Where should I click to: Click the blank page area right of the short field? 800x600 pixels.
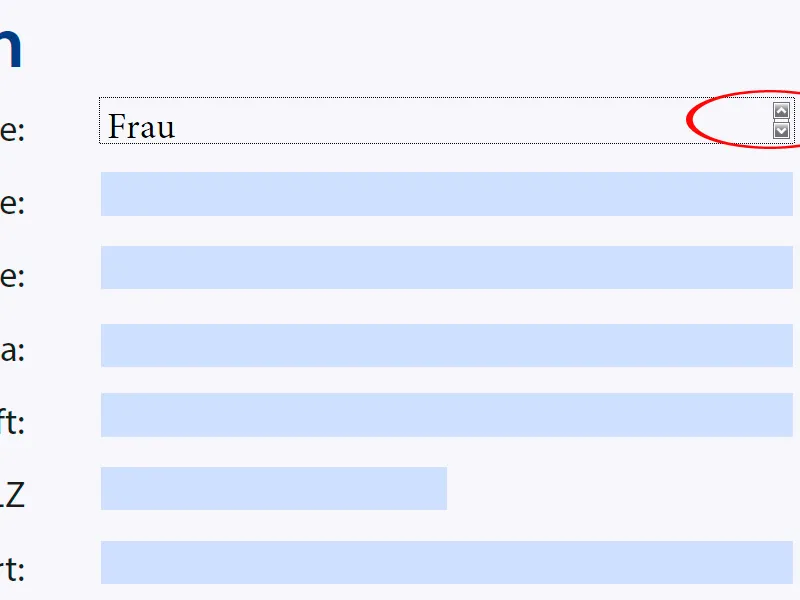(620, 488)
